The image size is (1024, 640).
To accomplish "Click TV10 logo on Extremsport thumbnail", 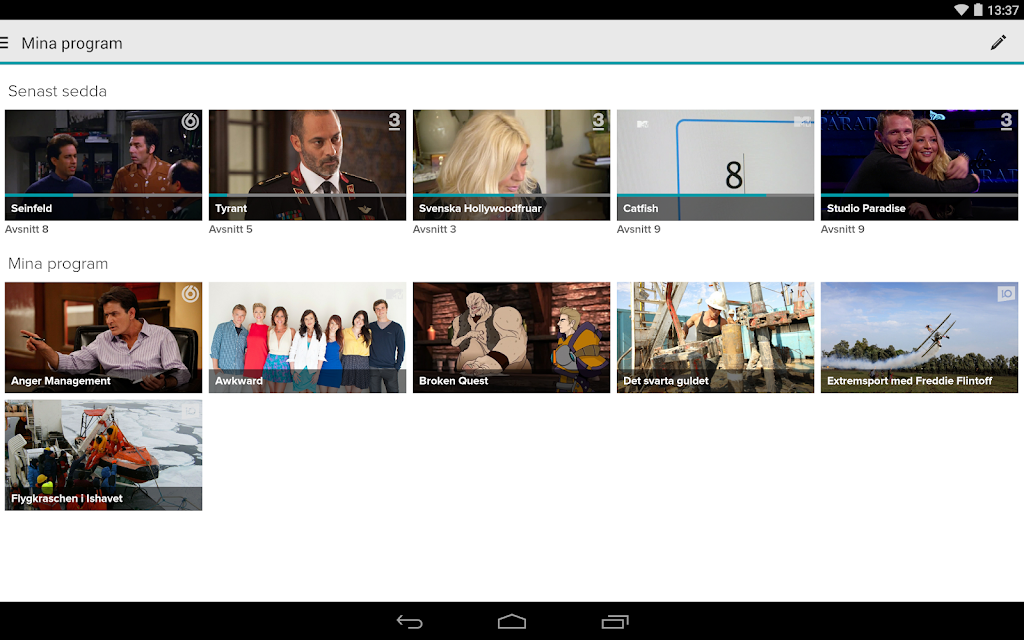I will 1006,294.
